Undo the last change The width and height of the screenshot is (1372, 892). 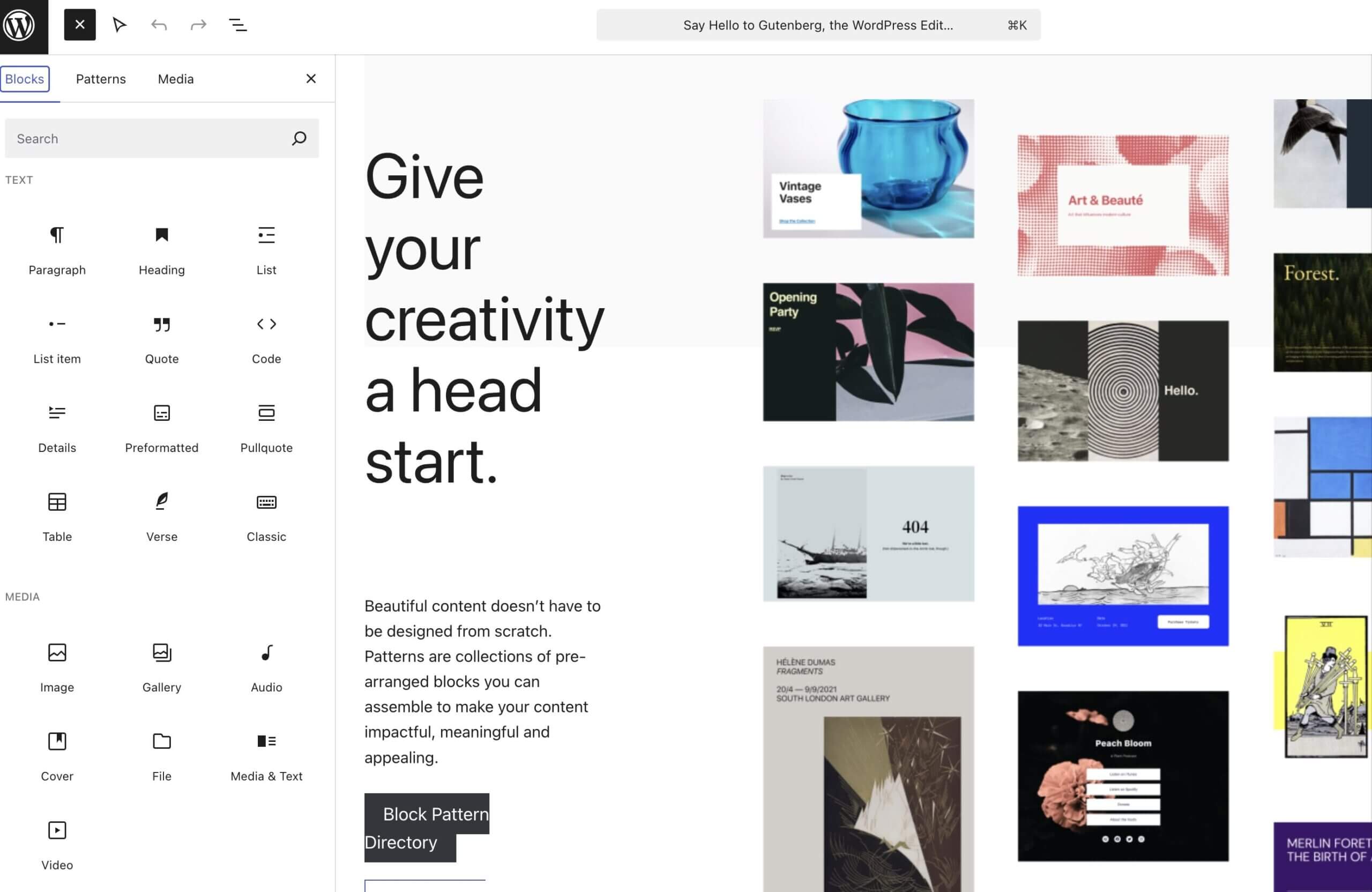[x=159, y=25]
